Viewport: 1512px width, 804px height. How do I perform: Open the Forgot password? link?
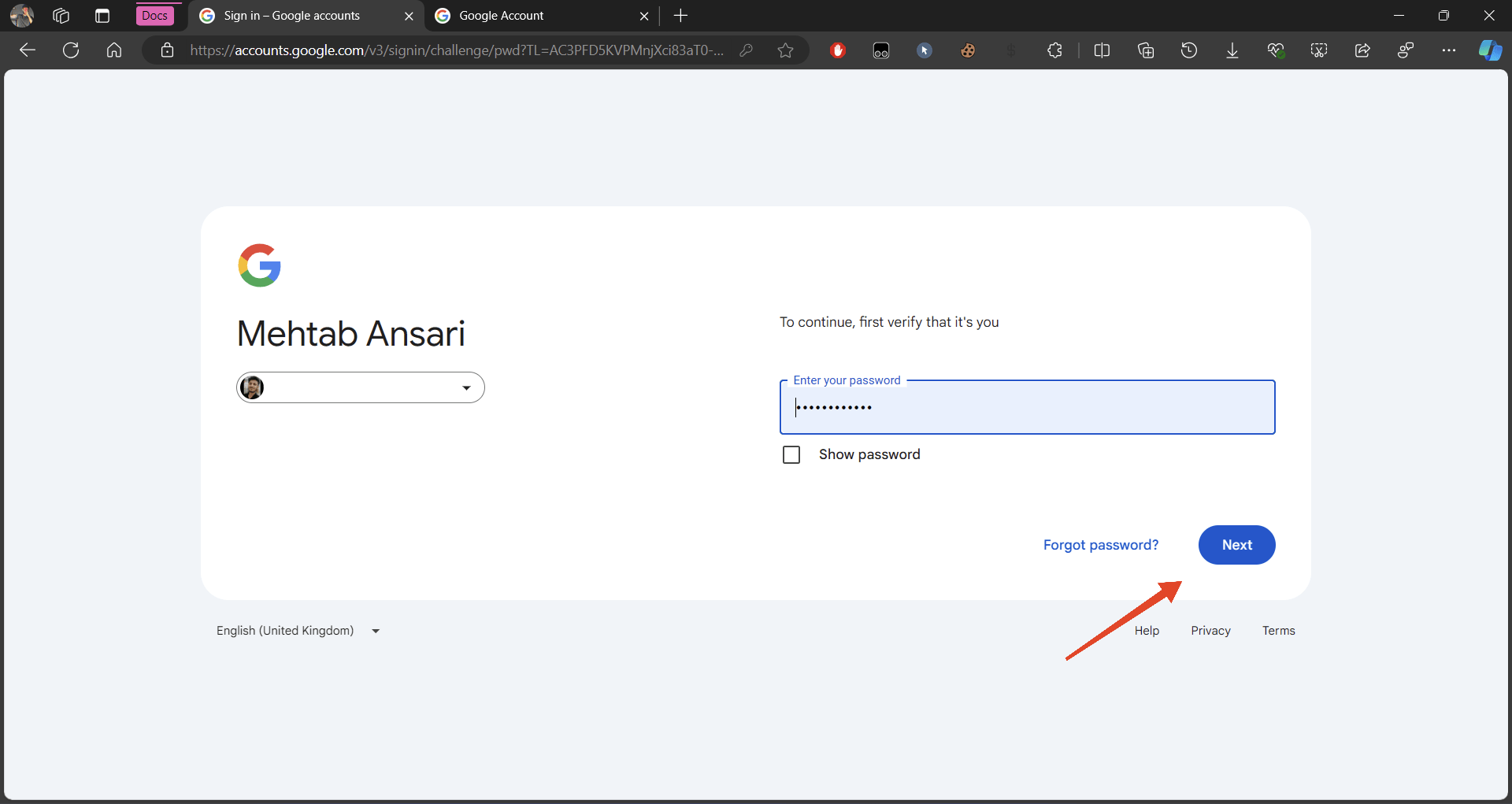coord(1100,545)
